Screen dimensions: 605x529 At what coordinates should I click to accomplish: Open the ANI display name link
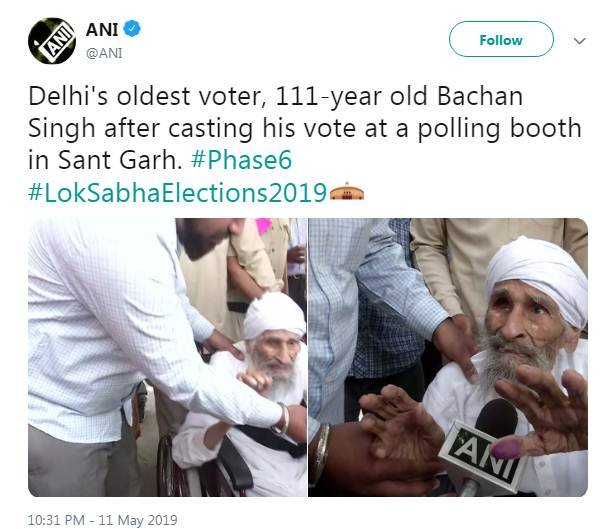[x=100, y=31]
